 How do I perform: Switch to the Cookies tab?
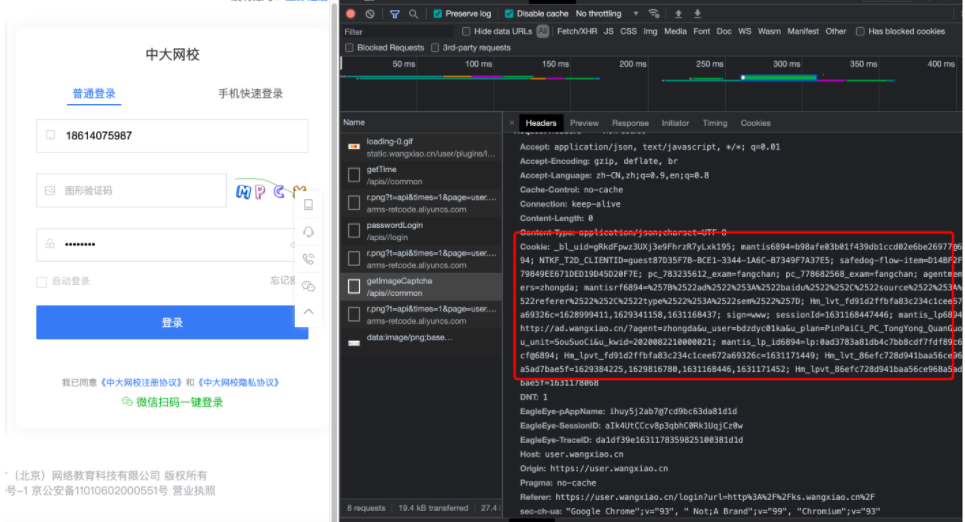755,123
